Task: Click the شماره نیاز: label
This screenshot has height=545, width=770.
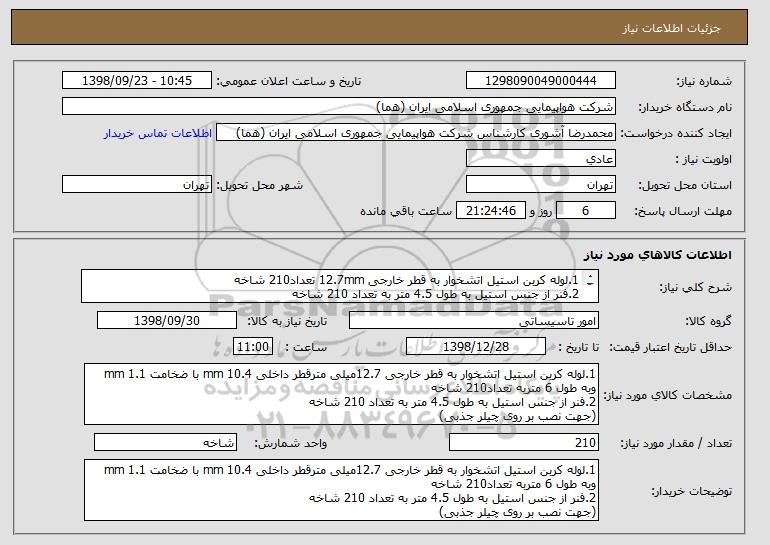Action: click(x=704, y=81)
